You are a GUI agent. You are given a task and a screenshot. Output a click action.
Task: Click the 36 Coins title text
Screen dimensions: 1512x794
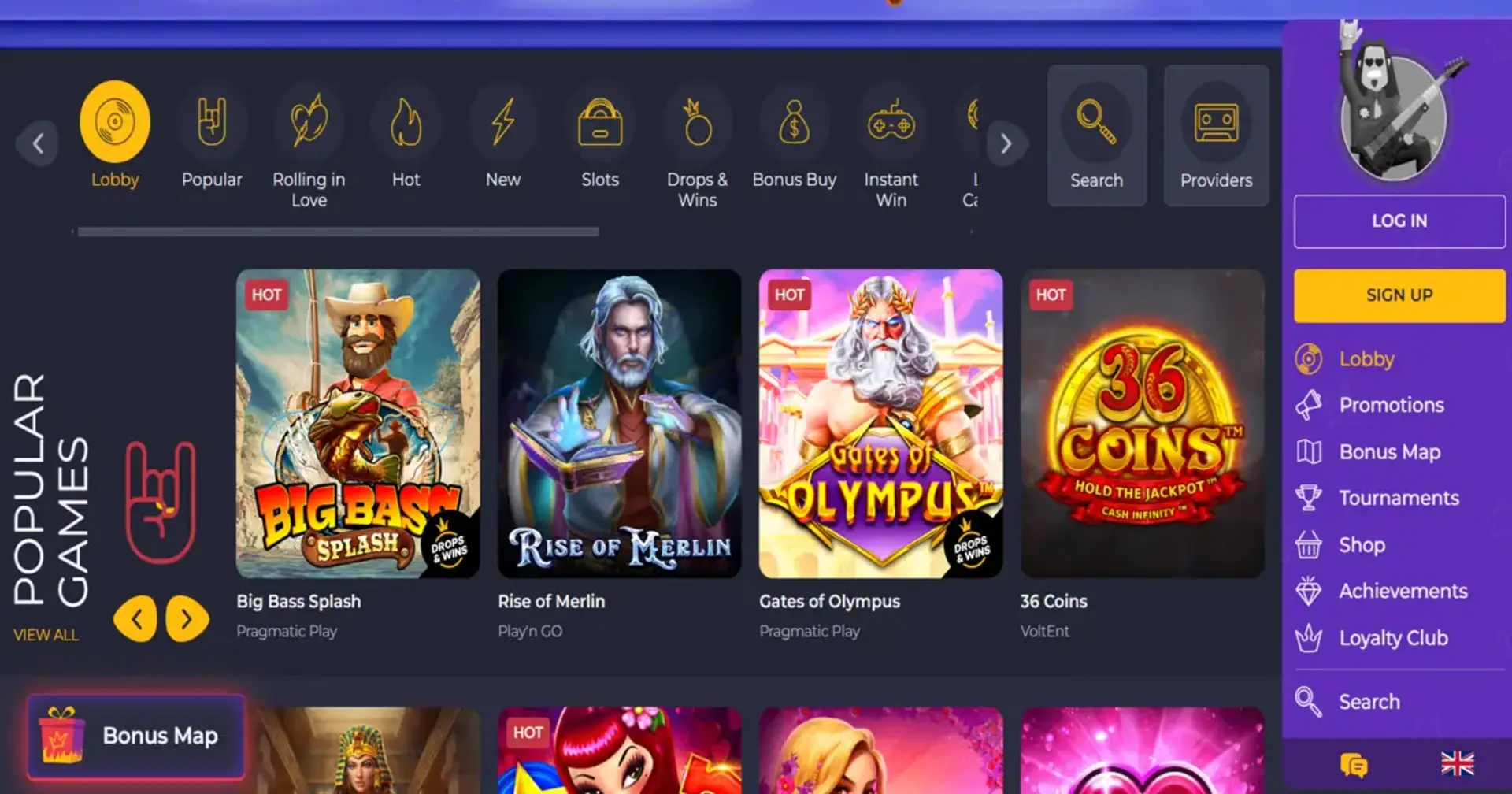tap(1054, 602)
